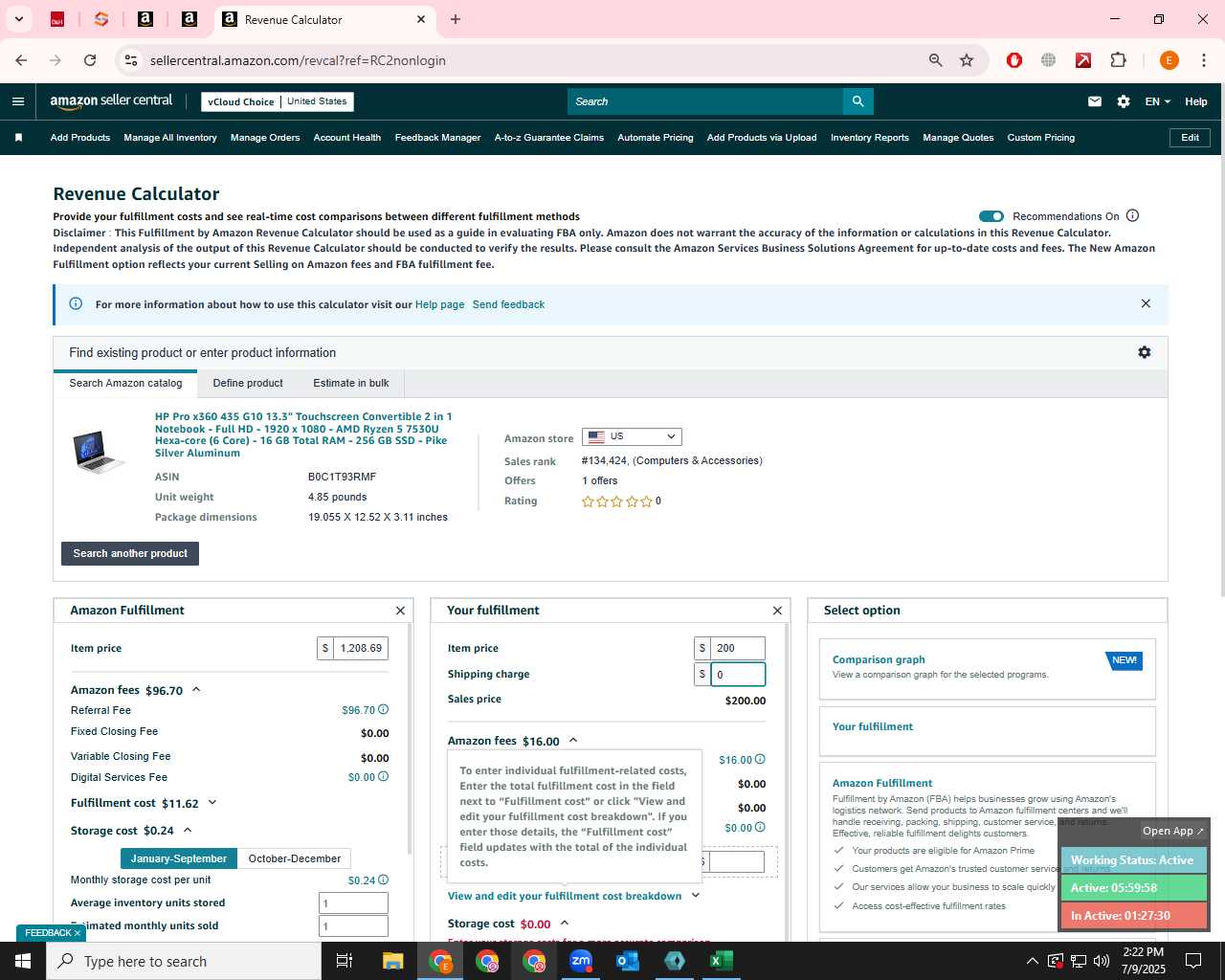Select Comparison graph option card
The image size is (1225, 980).
[x=988, y=668]
